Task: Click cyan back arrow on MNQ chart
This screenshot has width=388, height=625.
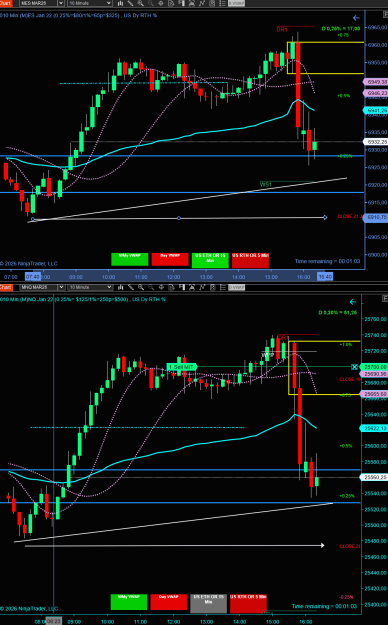Action: coord(353,302)
